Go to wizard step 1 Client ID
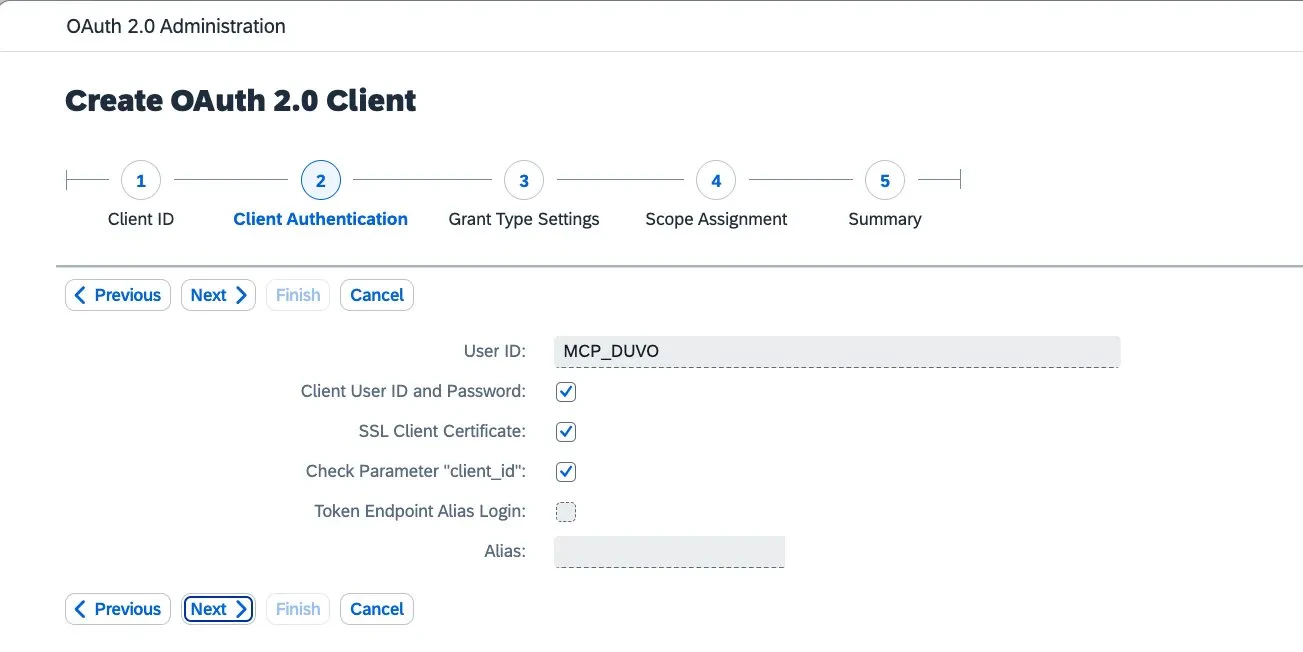 tap(141, 181)
